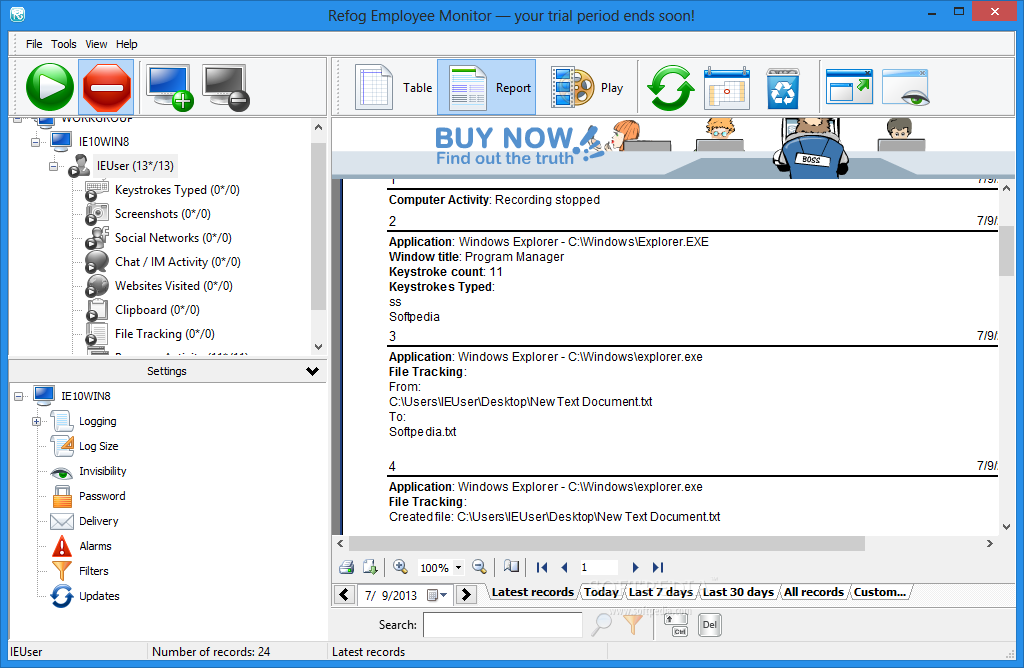Refresh the log with the green arrows icon

[671, 87]
